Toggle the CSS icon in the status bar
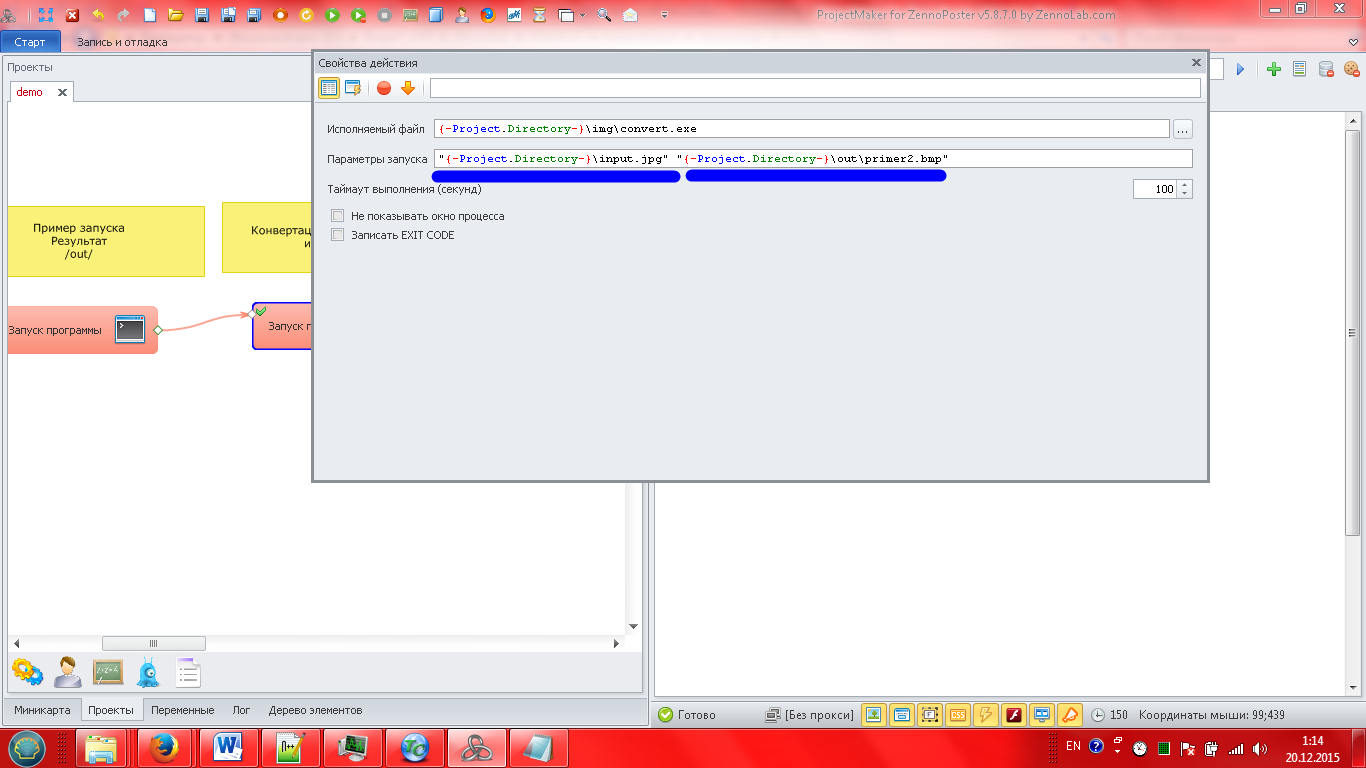1366x768 pixels. coord(958,715)
